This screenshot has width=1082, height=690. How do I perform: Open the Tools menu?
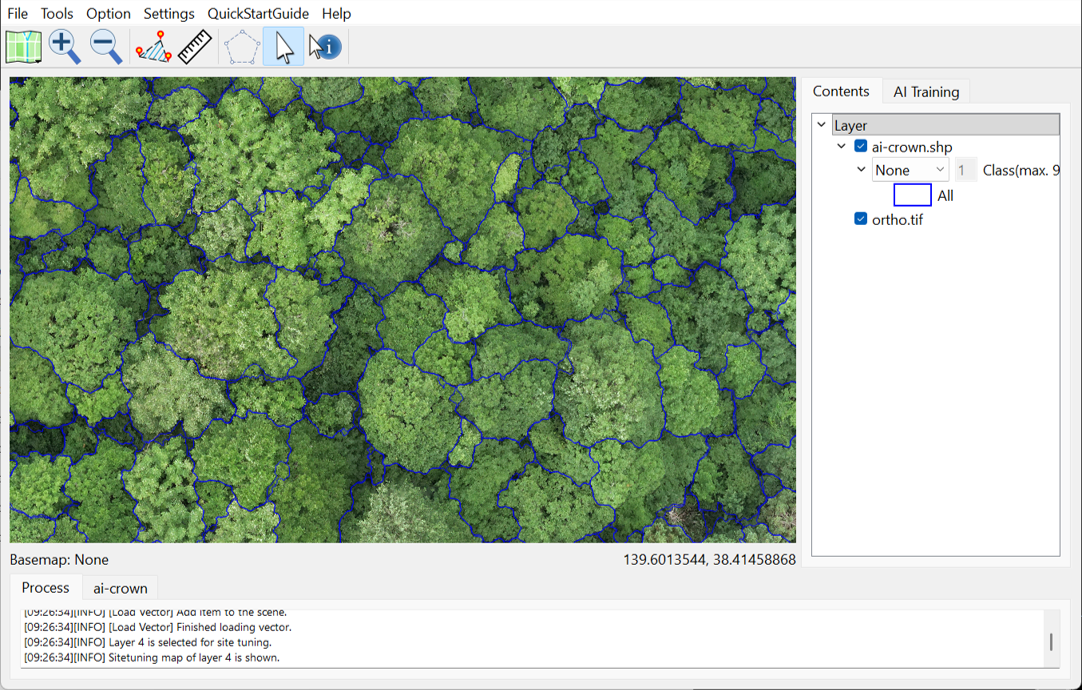[57, 13]
